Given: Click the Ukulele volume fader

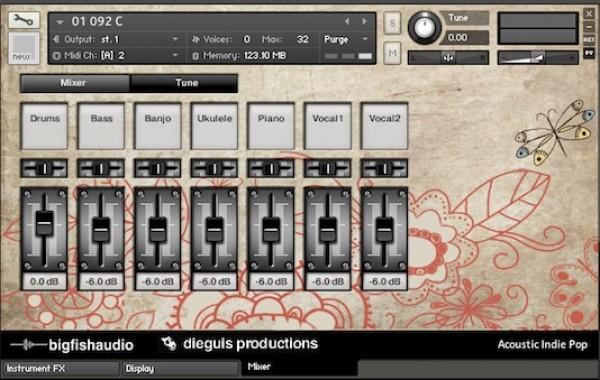Looking at the screenshot, I should coord(214,230).
